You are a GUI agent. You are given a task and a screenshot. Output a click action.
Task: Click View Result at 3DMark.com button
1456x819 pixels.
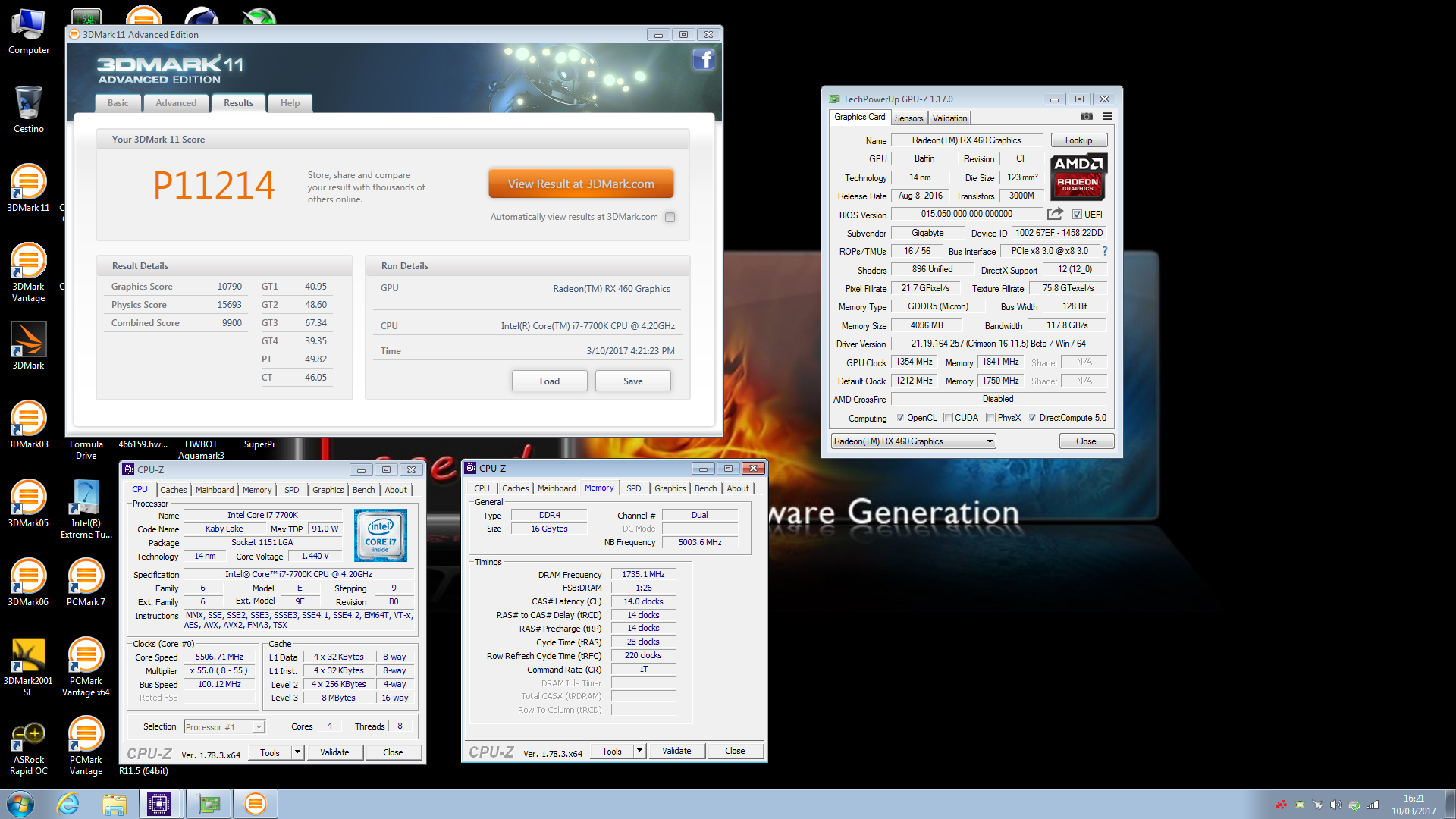pos(581,184)
